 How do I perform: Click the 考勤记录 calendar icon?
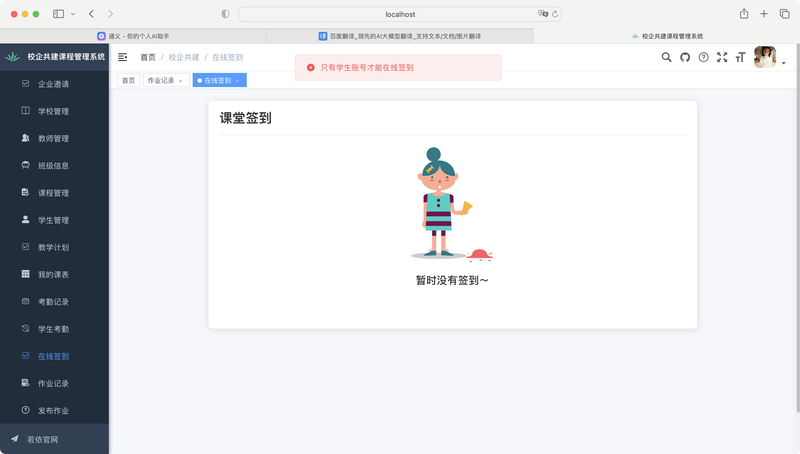26,301
